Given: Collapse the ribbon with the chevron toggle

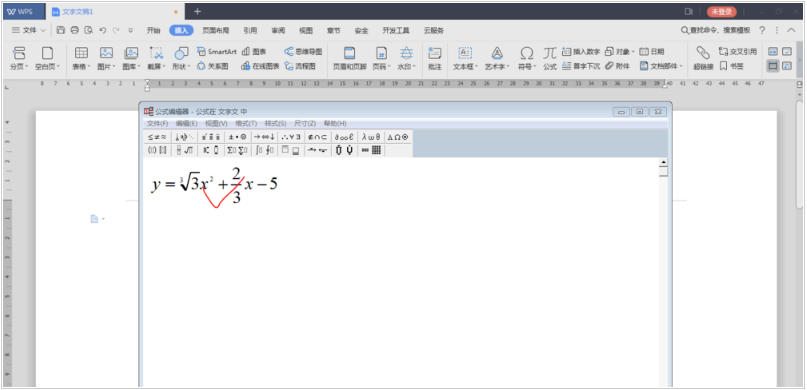Looking at the screenshot, I should (x=792, y=30).
